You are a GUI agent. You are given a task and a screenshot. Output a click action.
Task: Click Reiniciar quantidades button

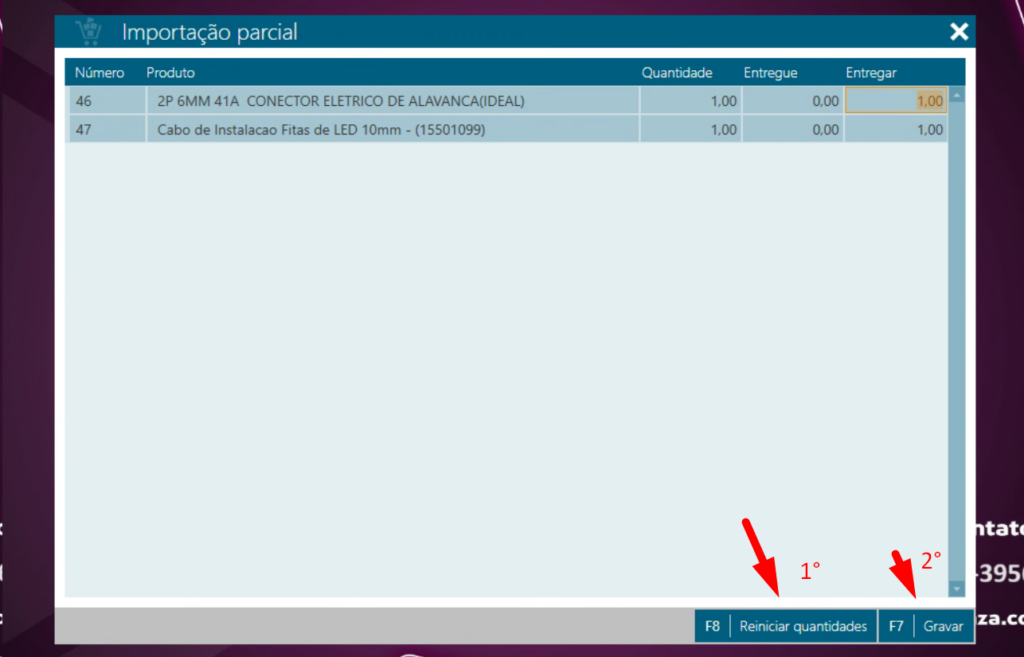[x=802, y=627]
